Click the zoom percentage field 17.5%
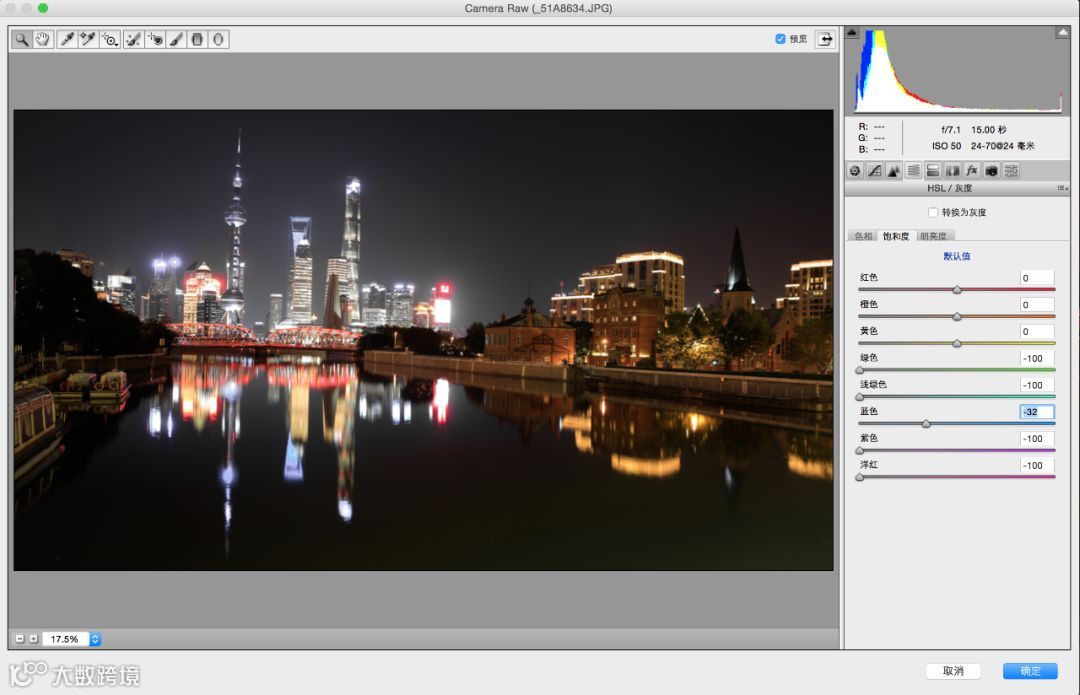 coord(65,639)
